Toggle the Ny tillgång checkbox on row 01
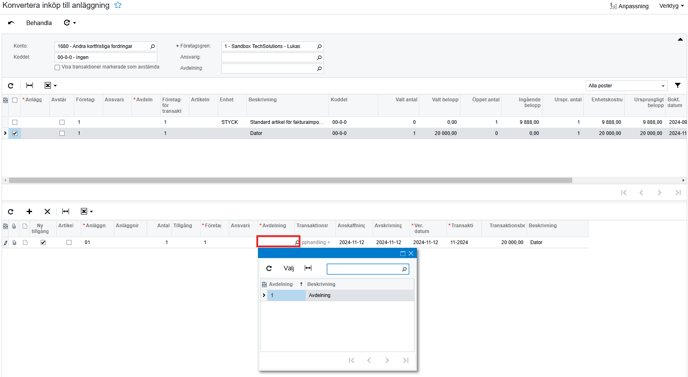The height and width of the screenshot is (377, 688). click(x=43, y=242)
